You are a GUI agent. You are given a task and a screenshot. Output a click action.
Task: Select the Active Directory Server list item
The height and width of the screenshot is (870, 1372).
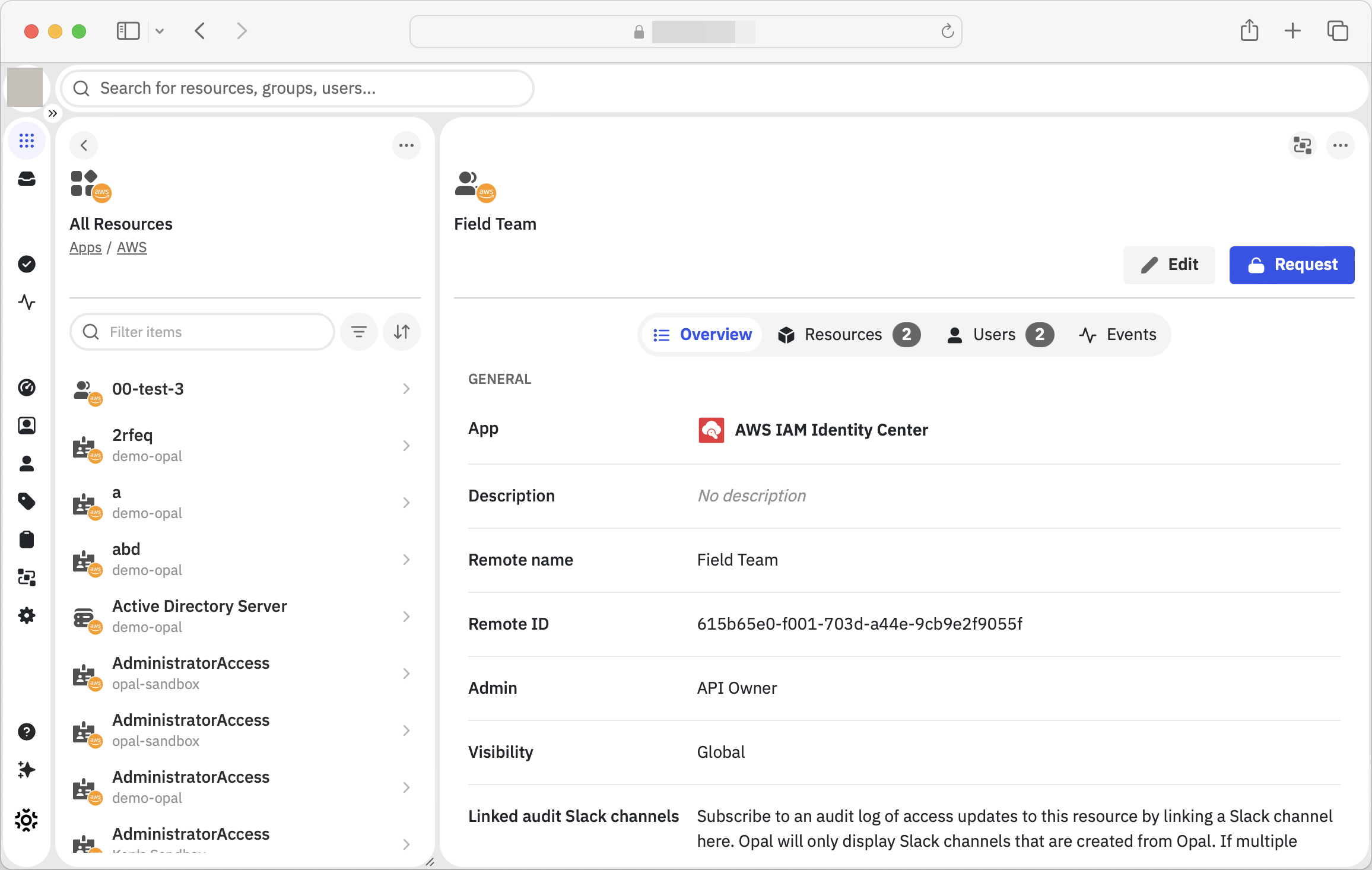click(244, 617)
